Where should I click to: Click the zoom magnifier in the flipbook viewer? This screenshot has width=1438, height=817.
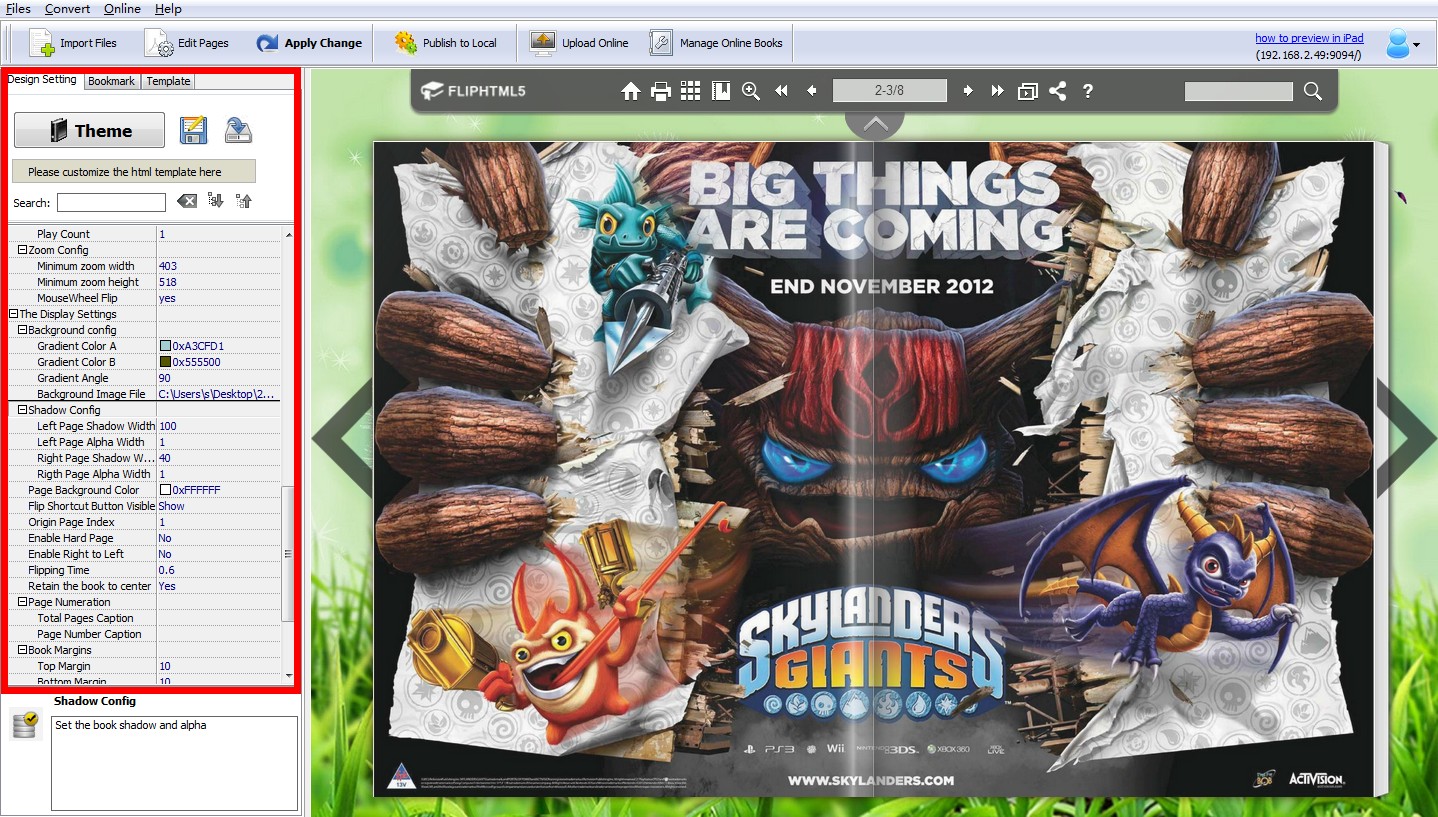750,90
